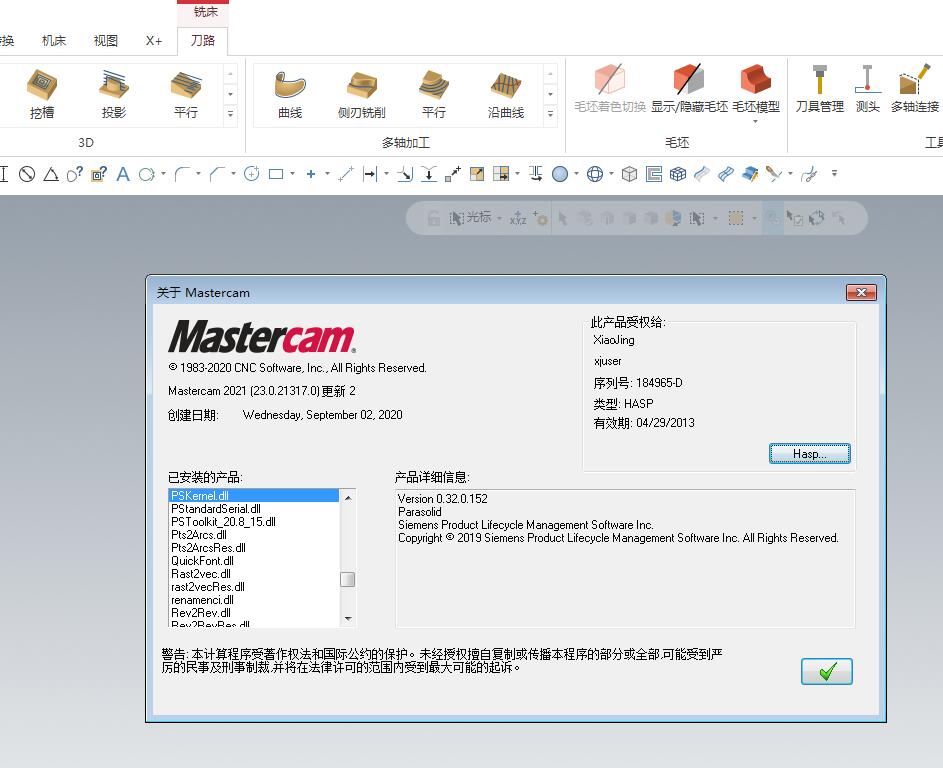Click the triangle angle analysis icon
The image size is (943, 768).
tap(51, 174)
